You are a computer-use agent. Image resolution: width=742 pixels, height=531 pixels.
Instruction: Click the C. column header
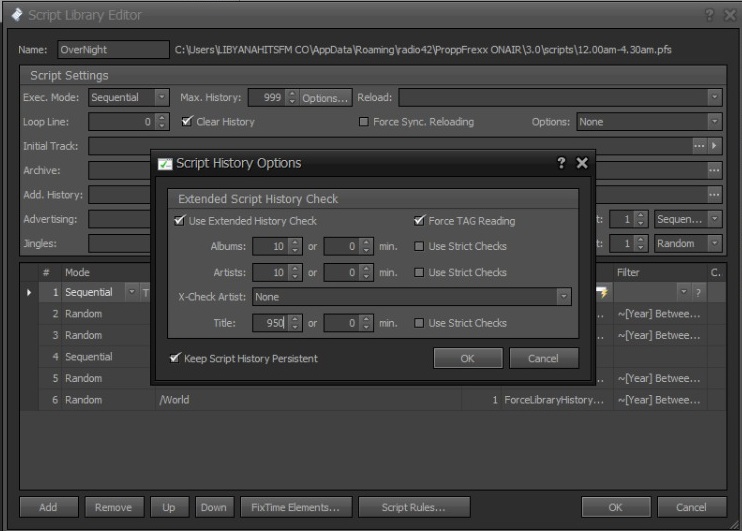coord(716,272)
